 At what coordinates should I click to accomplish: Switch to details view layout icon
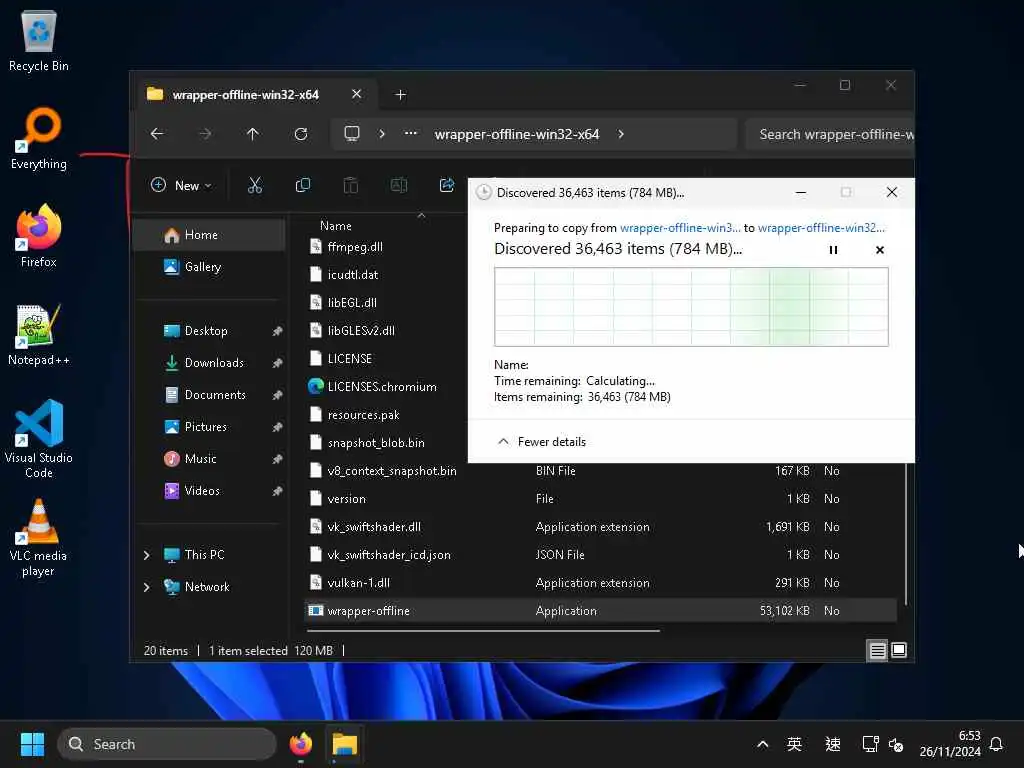click(x=878, y=650)
